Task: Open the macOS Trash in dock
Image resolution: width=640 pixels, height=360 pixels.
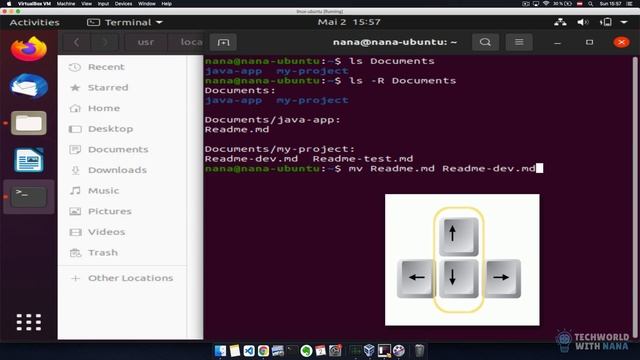Action: click(x=419, y=350)
